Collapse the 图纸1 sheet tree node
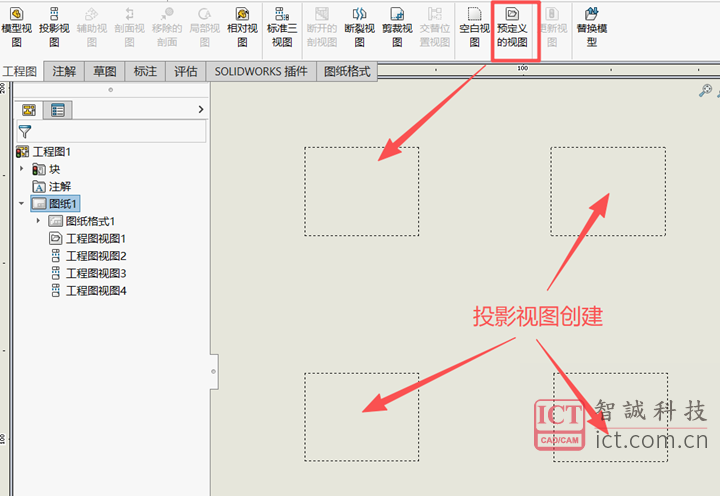Image resolution: width=720 pixels, height=496 pixels. (21, 203)
